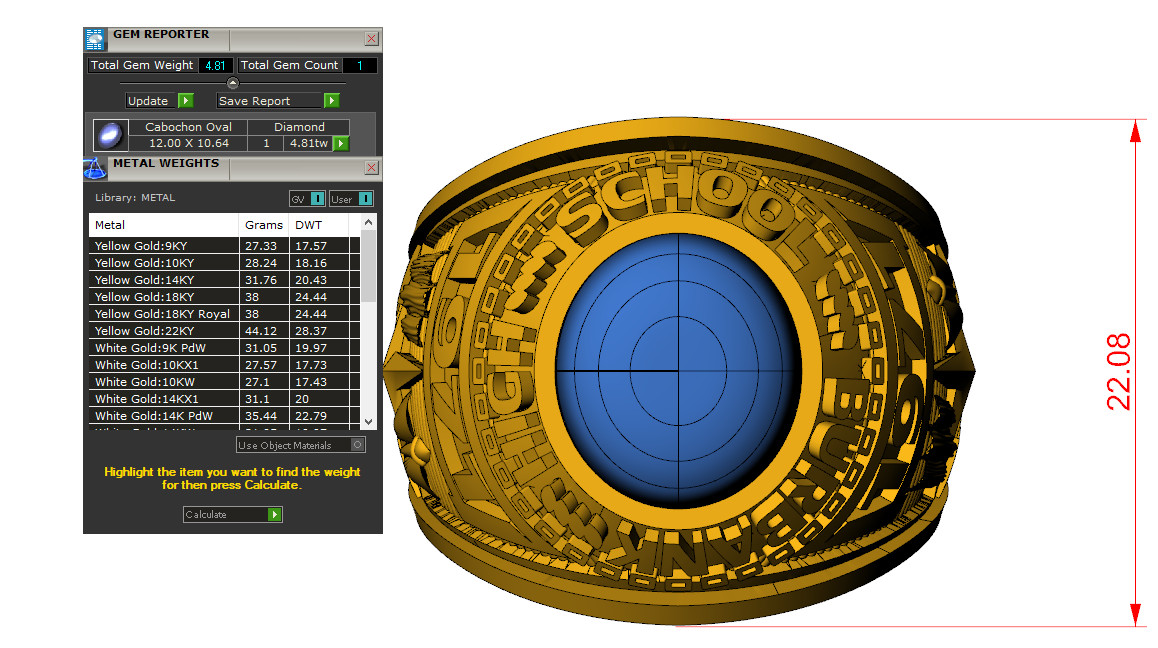Close the Metal Weights panel
This screenshot has height=648, width=1158.
point(372,168)
